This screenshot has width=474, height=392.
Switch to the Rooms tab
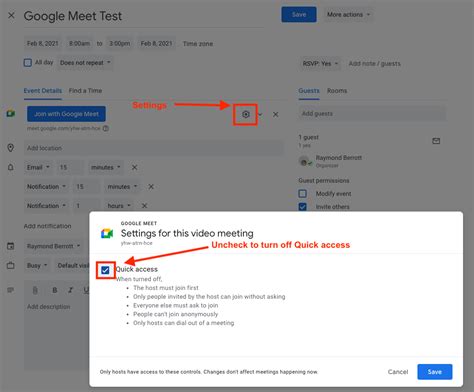[x=337, y=91]
